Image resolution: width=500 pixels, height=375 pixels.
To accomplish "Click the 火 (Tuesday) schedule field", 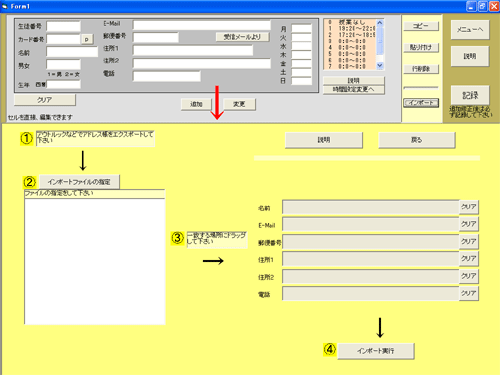I will 301,37.
